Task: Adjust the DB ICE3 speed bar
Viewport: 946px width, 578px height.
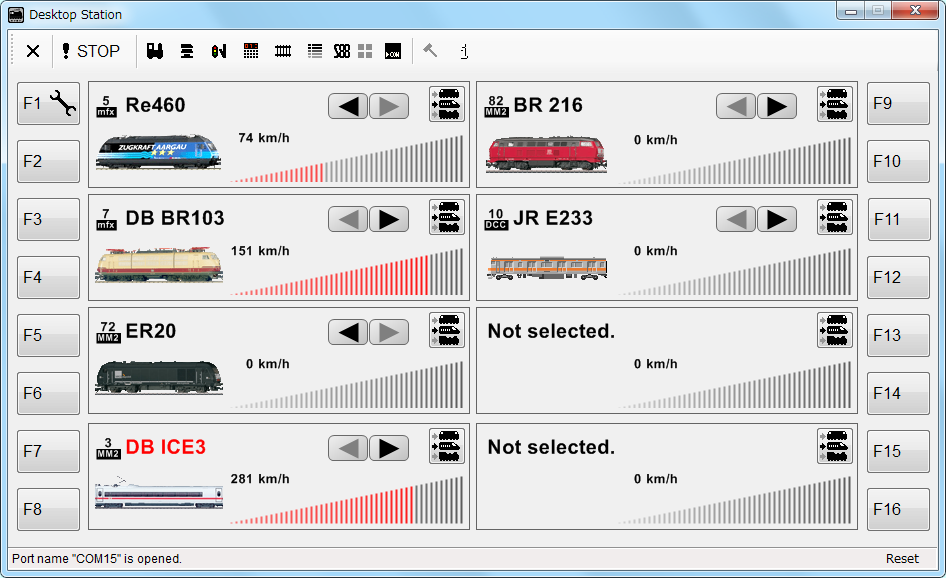Action: pos(346,500)
